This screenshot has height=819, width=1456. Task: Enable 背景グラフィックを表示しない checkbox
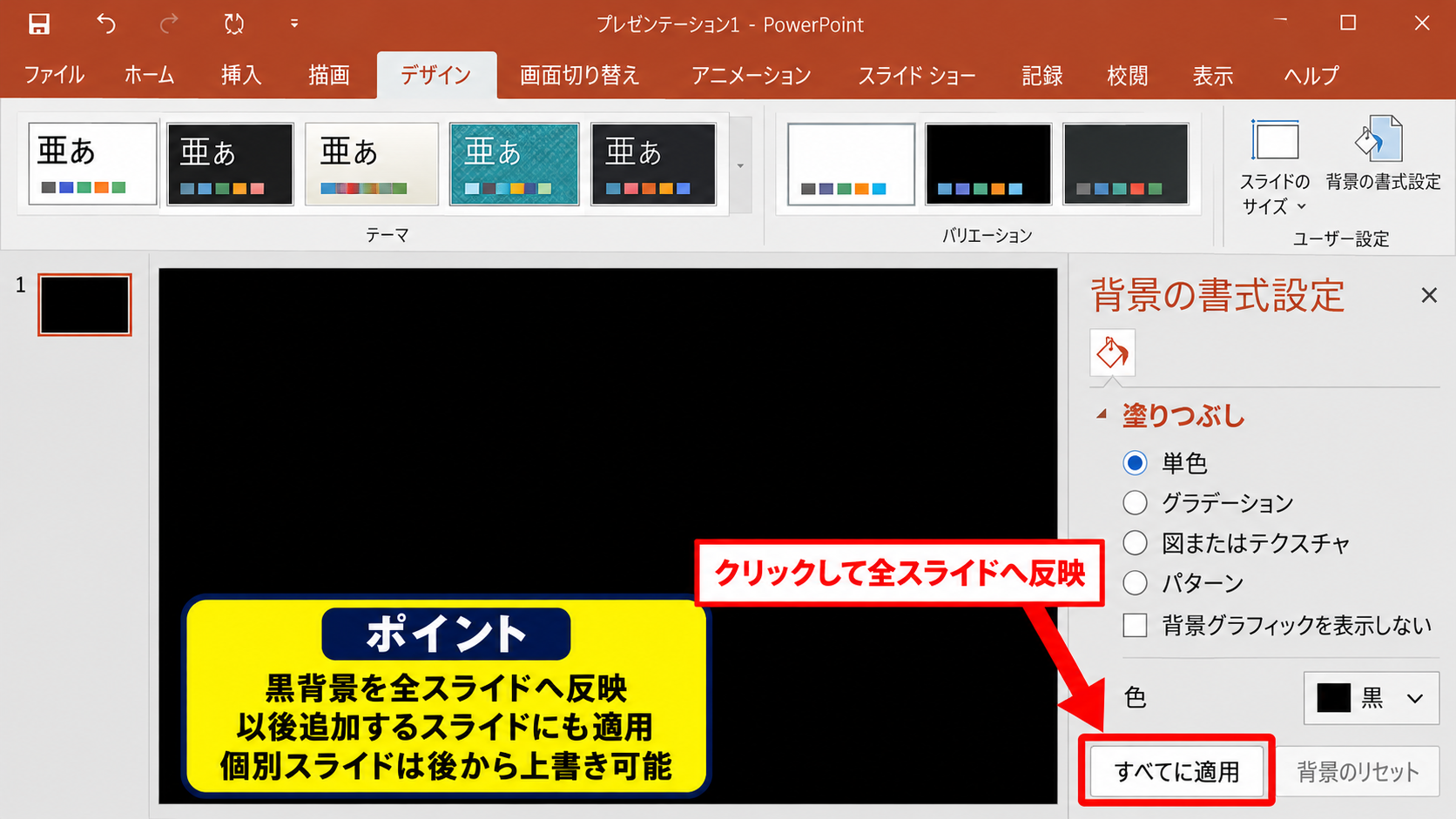(x=1135, y=625)
